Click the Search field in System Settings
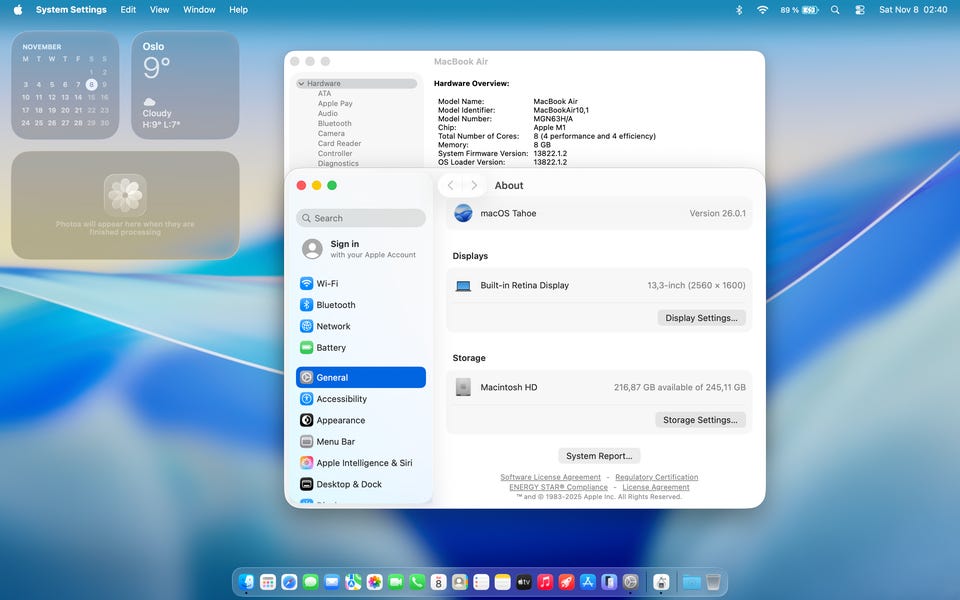The height and width of the screenshot is (600, 960). 361,218
